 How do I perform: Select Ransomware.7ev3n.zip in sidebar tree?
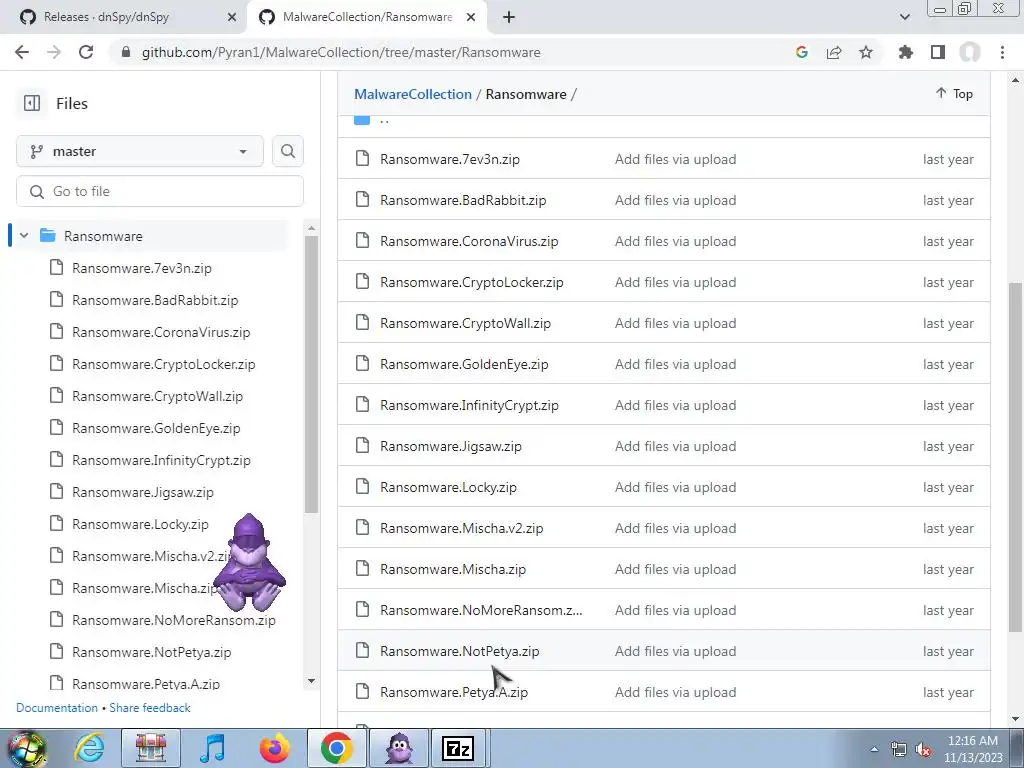coord(142,268)
